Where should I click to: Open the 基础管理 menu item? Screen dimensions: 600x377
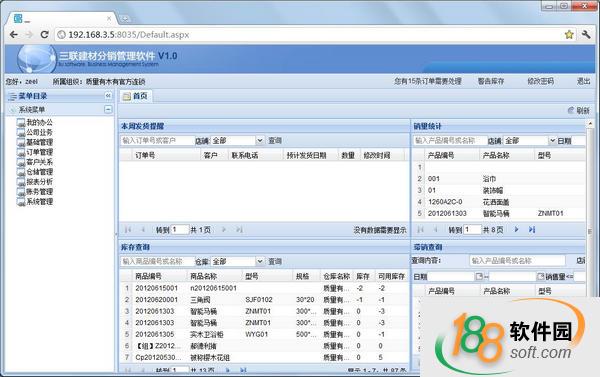coord(39,142)
